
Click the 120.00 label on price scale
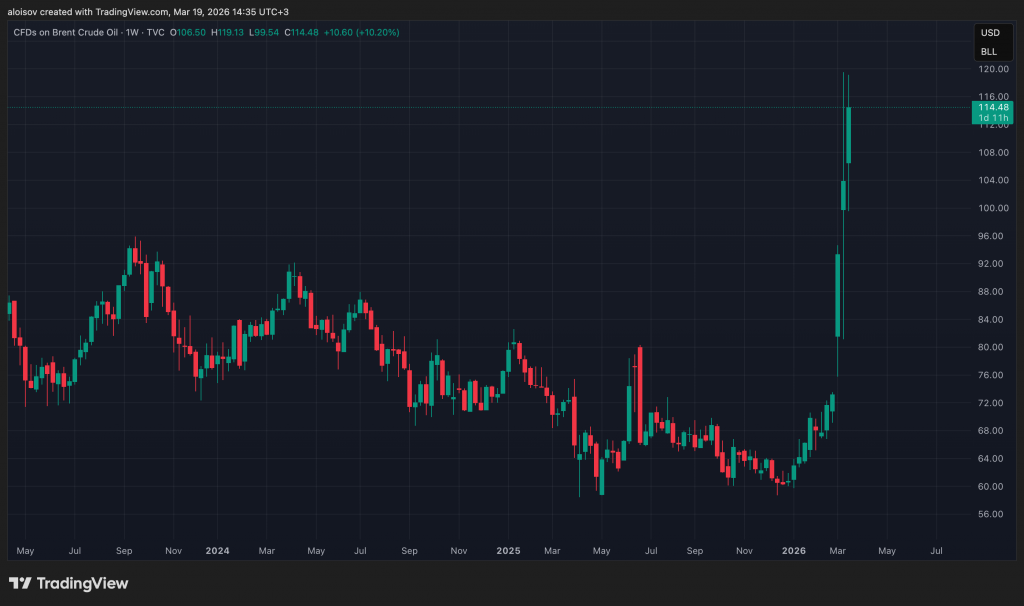pos(992,69)
